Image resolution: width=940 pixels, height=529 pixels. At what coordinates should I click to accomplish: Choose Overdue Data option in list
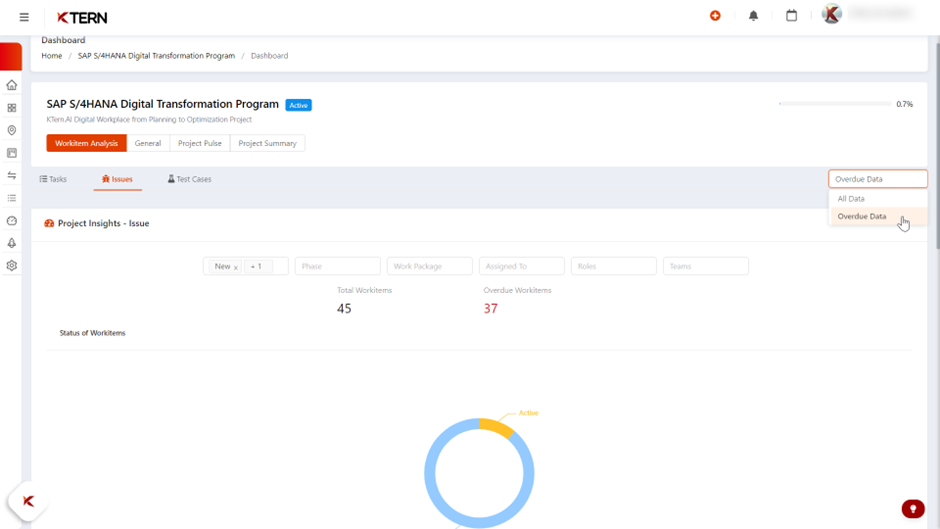click(x=878, y=217)
